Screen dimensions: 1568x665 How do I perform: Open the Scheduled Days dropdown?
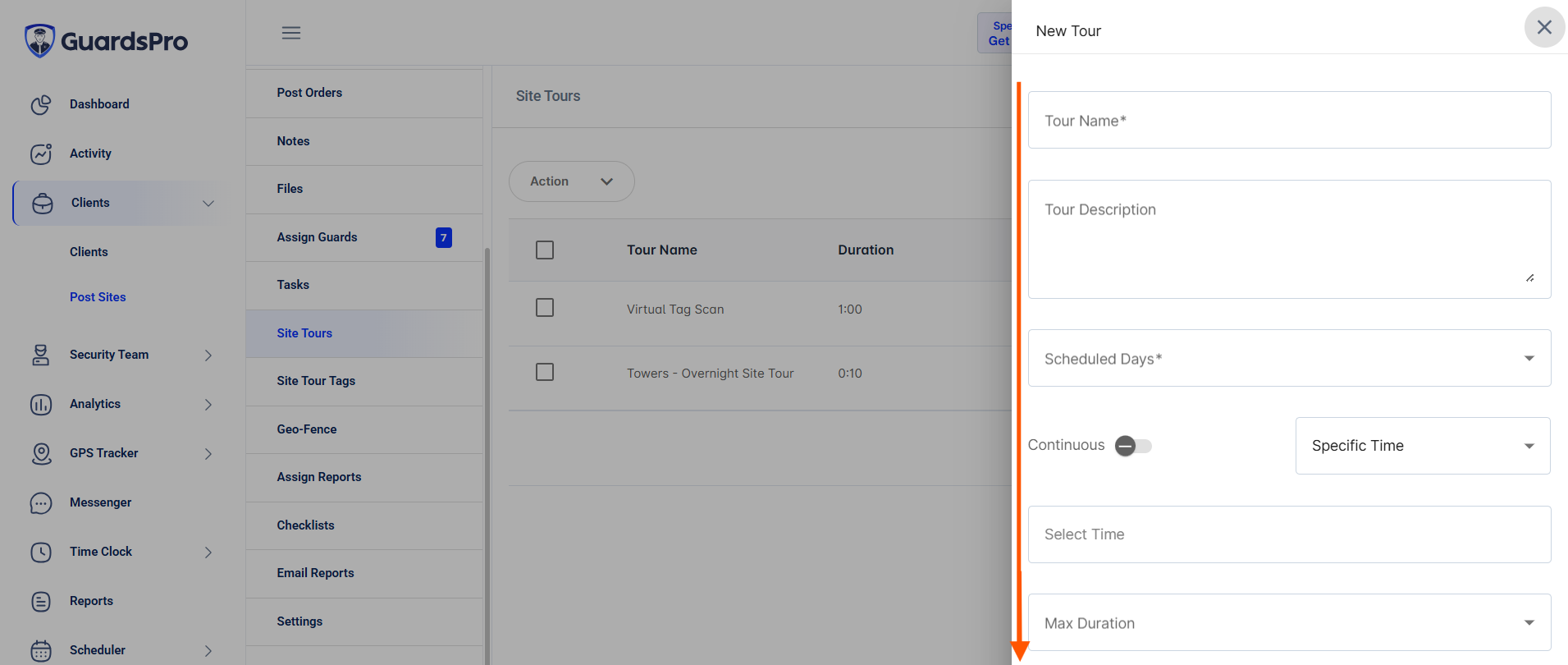click(x=1289, y=358)
